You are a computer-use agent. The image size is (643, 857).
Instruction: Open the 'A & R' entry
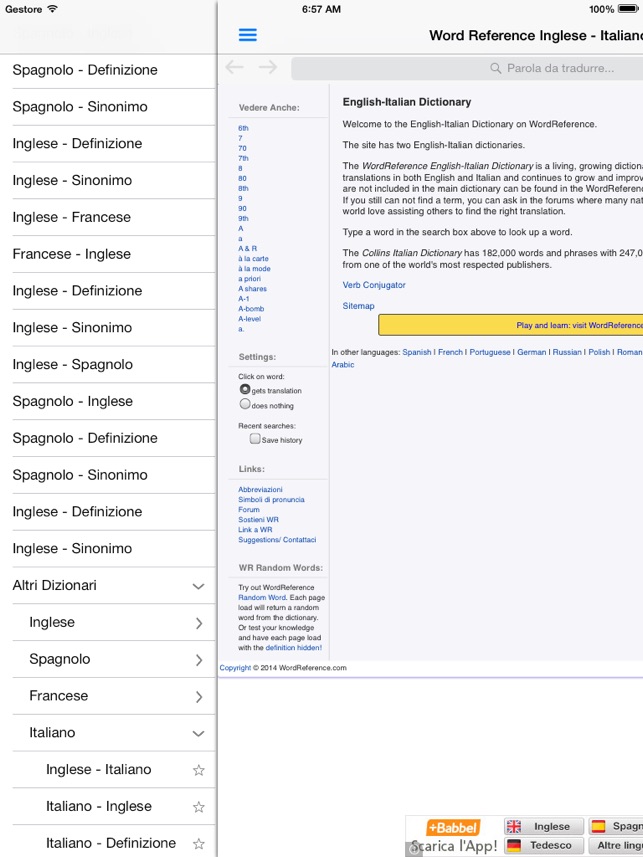tap(248, 248)
